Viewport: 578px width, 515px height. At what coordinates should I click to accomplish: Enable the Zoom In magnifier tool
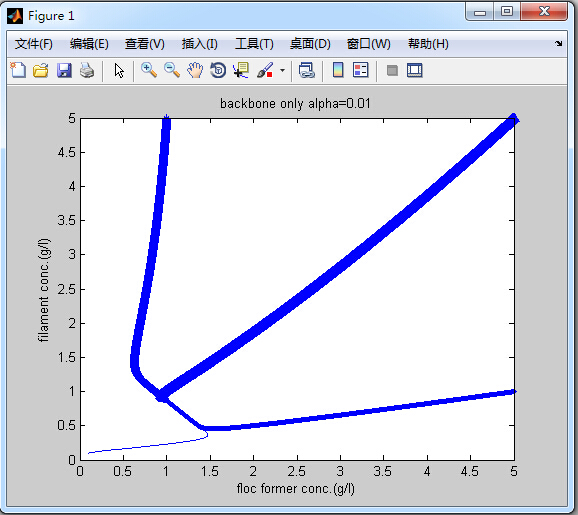click(149, 70)
